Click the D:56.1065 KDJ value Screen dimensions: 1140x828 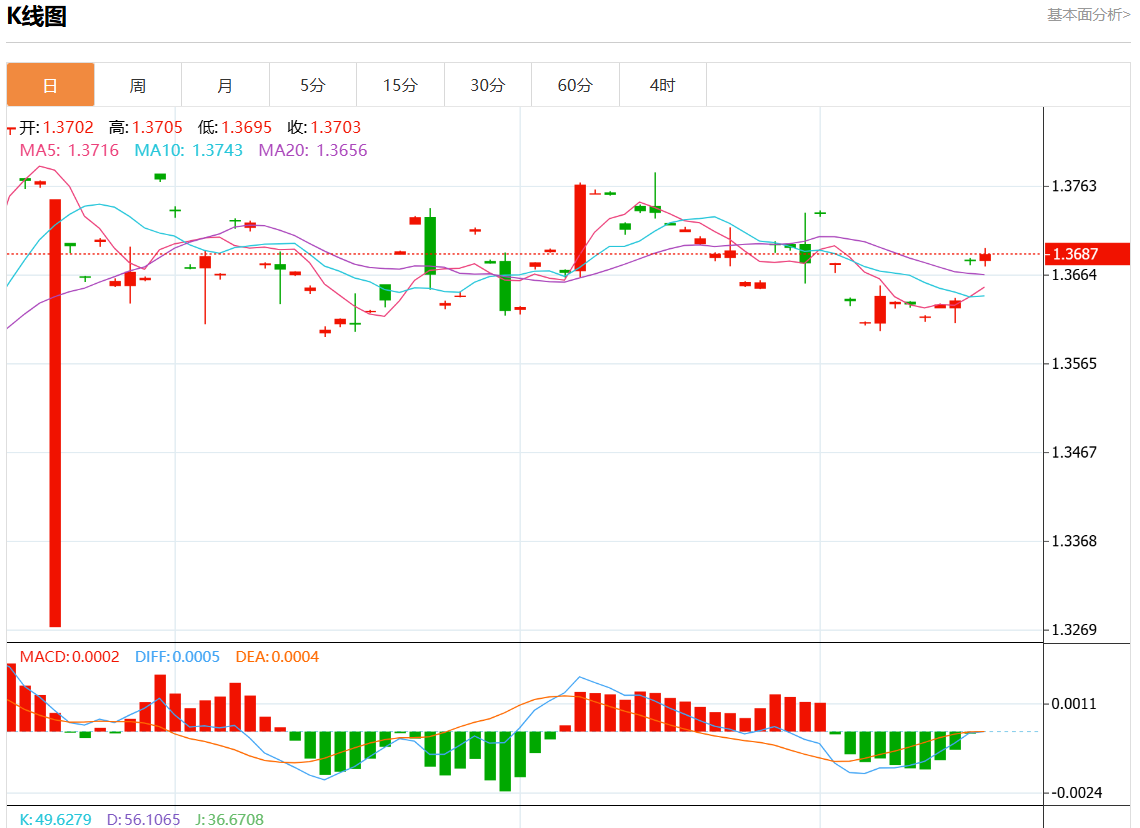(x=143, y=819)
